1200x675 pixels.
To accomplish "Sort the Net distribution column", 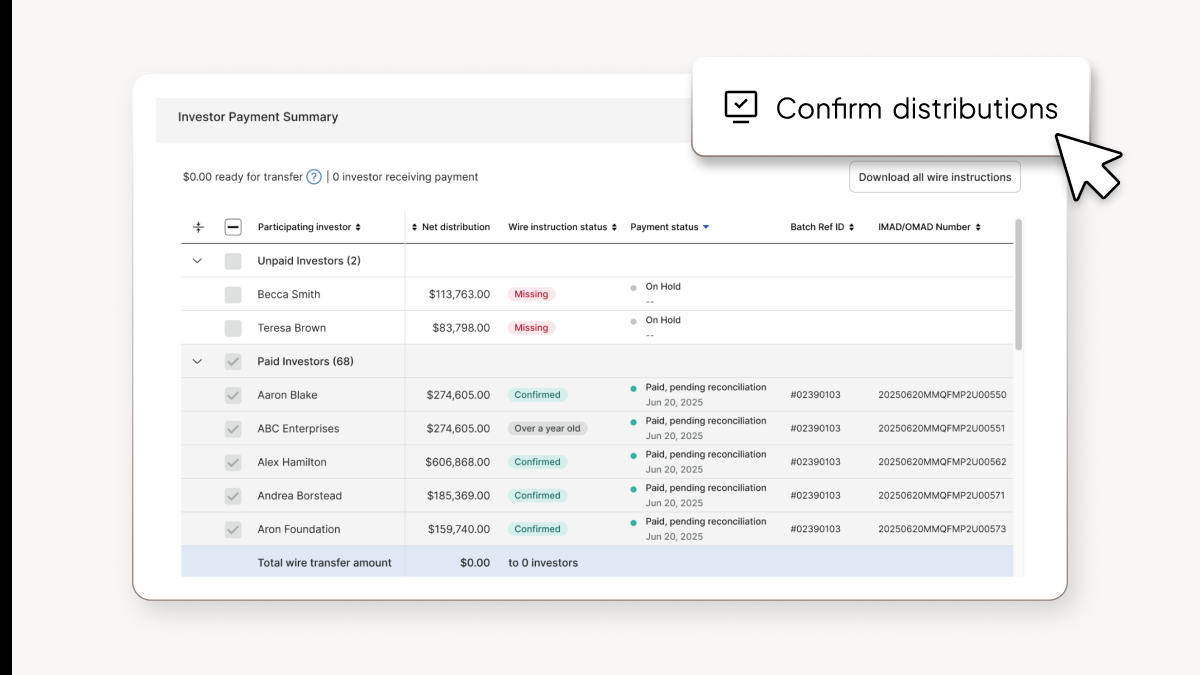I will [412, 227].
